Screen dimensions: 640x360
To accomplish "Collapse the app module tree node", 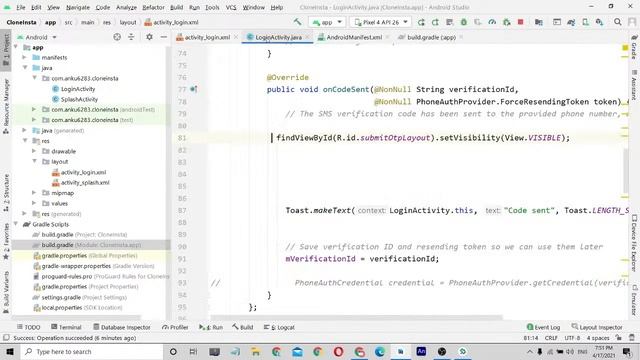I will (x=16, y=47).
